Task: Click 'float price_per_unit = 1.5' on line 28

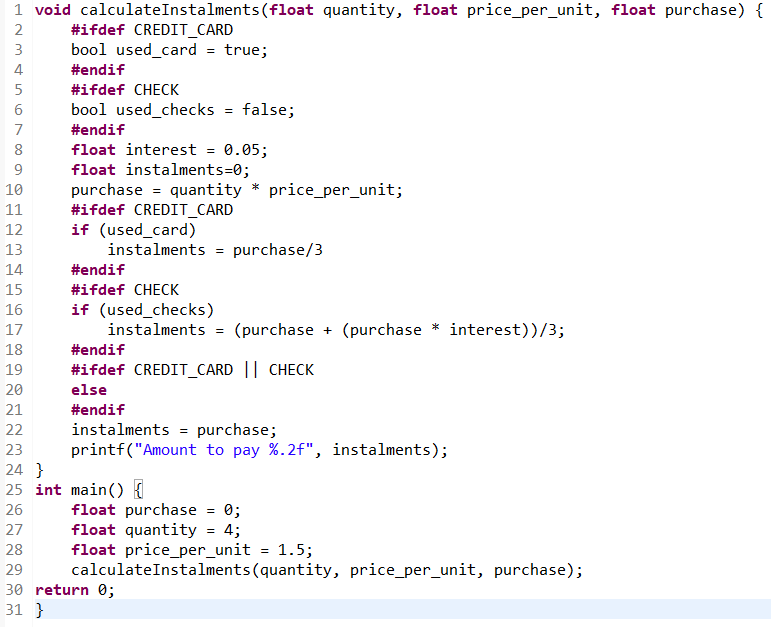Action: (x=192, y=550)
